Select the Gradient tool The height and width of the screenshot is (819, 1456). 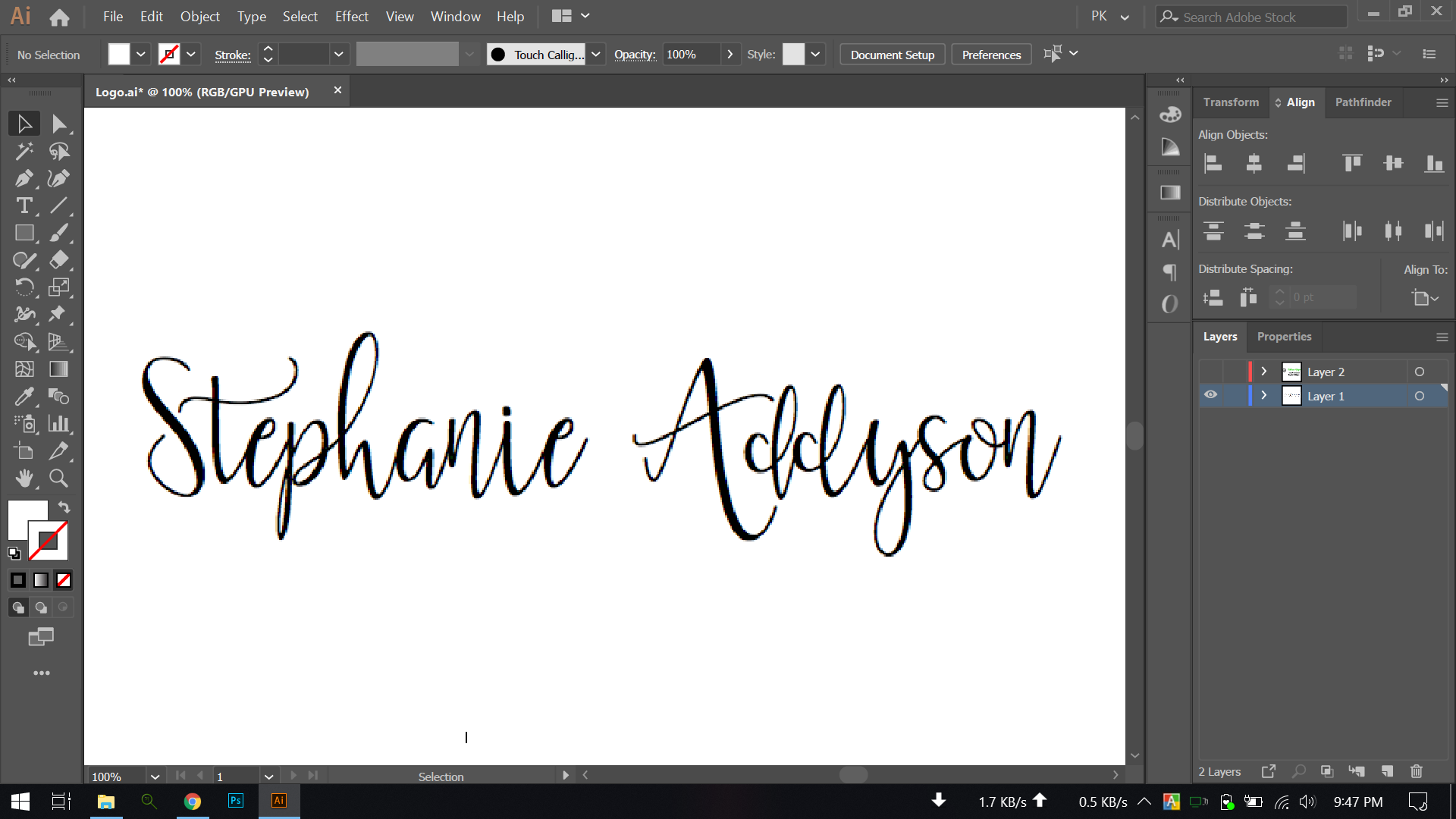(59, 369)
